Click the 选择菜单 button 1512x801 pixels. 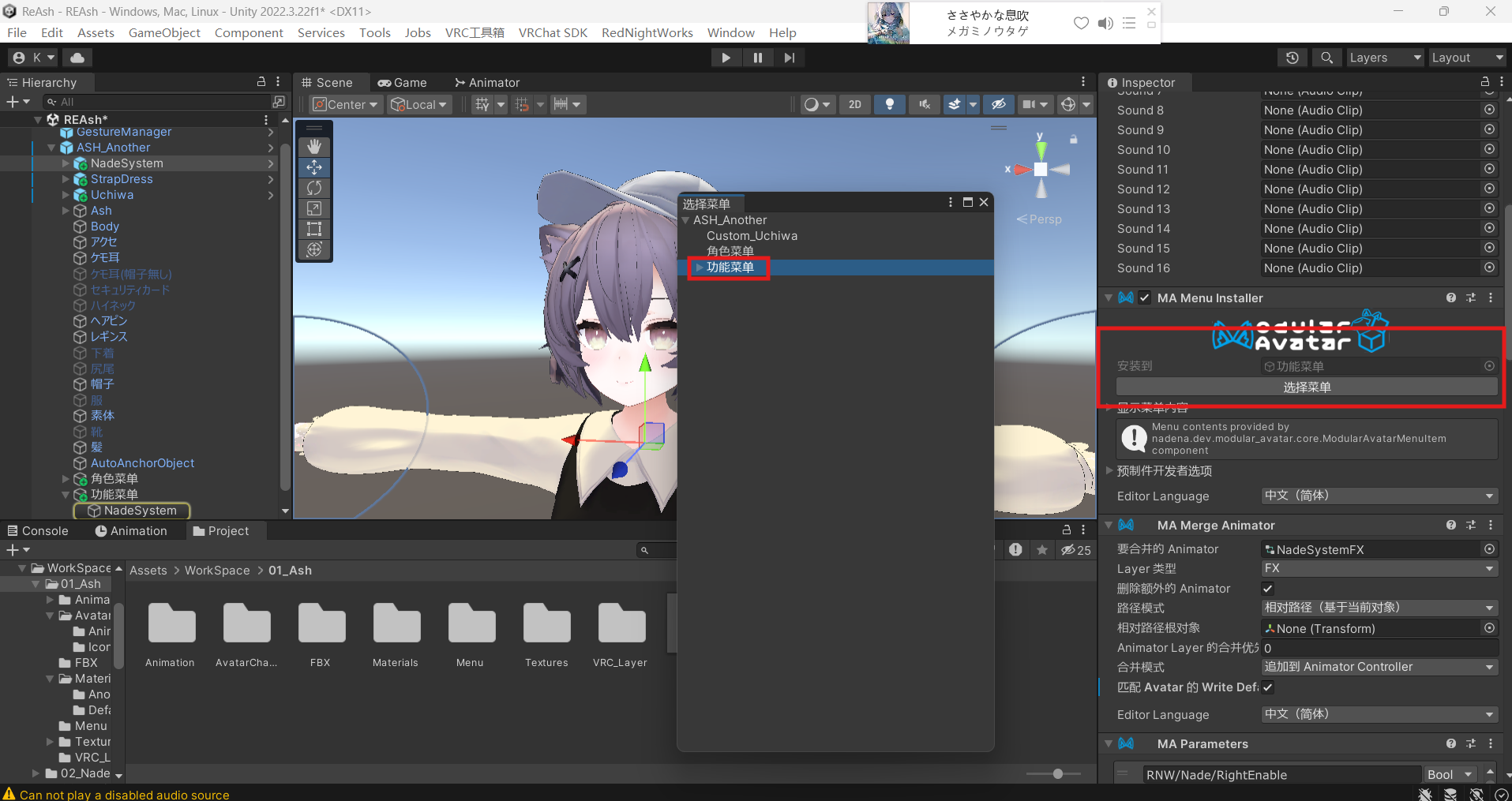click(x=1307, y=387)
